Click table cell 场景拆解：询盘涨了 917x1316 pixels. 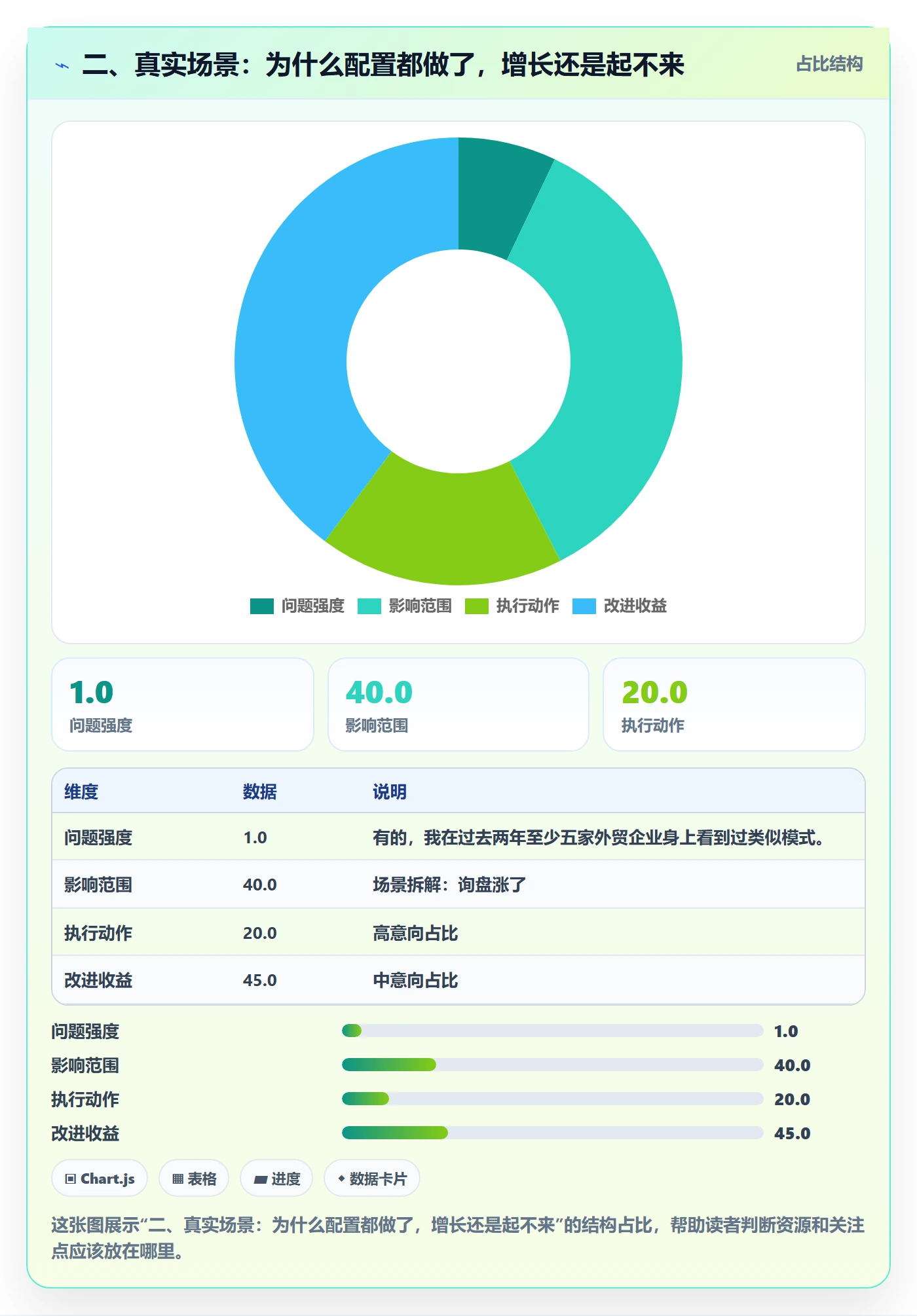pos(449,885)
